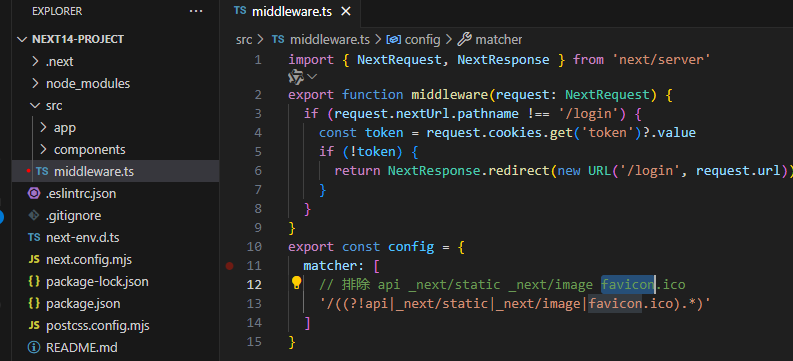Click the config symbol icon in breadcrumb
Viewport: 793px width, 361px height.
click(x=394, y=39)
